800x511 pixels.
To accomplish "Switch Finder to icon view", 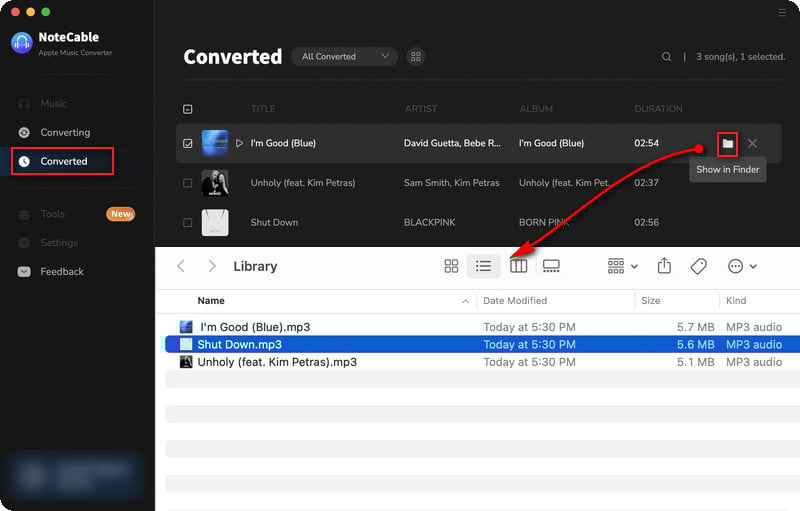I will point(451,266).
